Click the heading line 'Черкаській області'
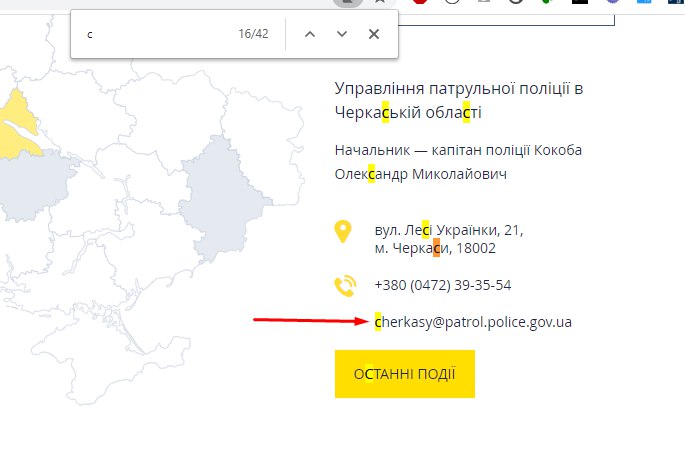This screenshot has width=685, height=459. [x=408, y=113]
